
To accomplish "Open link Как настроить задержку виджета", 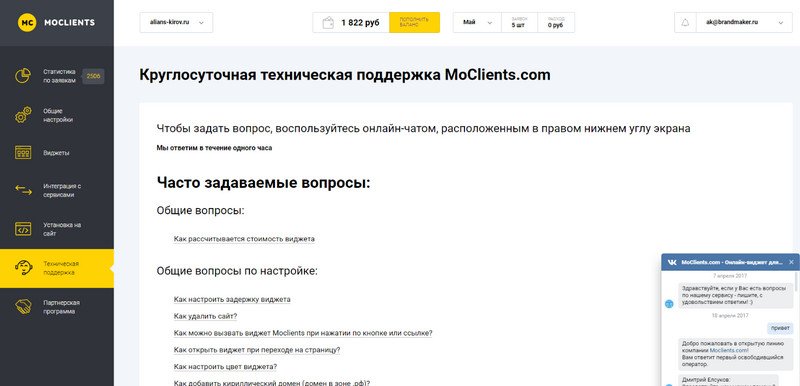I will 232,299.
